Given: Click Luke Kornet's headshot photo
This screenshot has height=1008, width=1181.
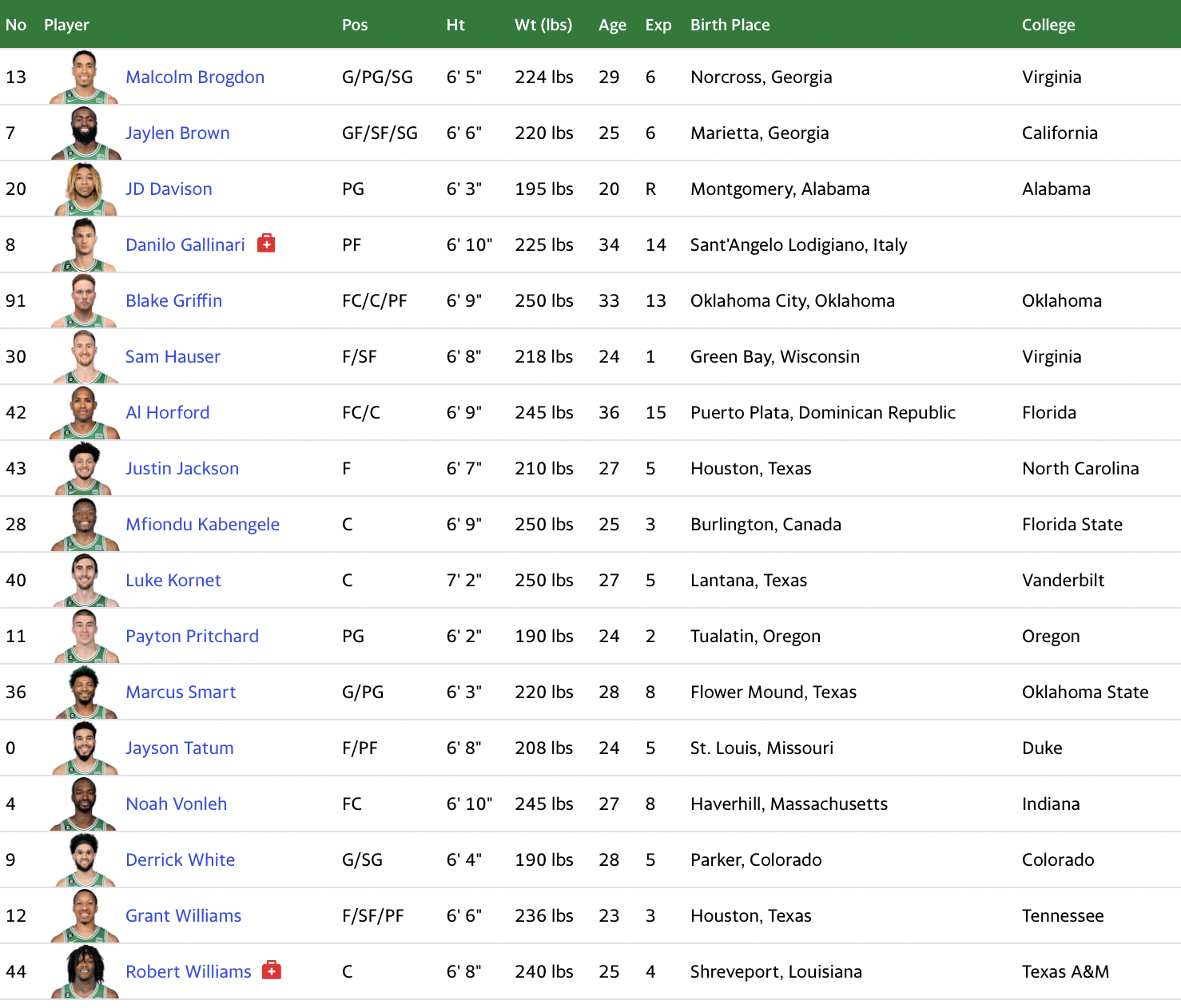Looking at the screenshot, I should point(85,581).
